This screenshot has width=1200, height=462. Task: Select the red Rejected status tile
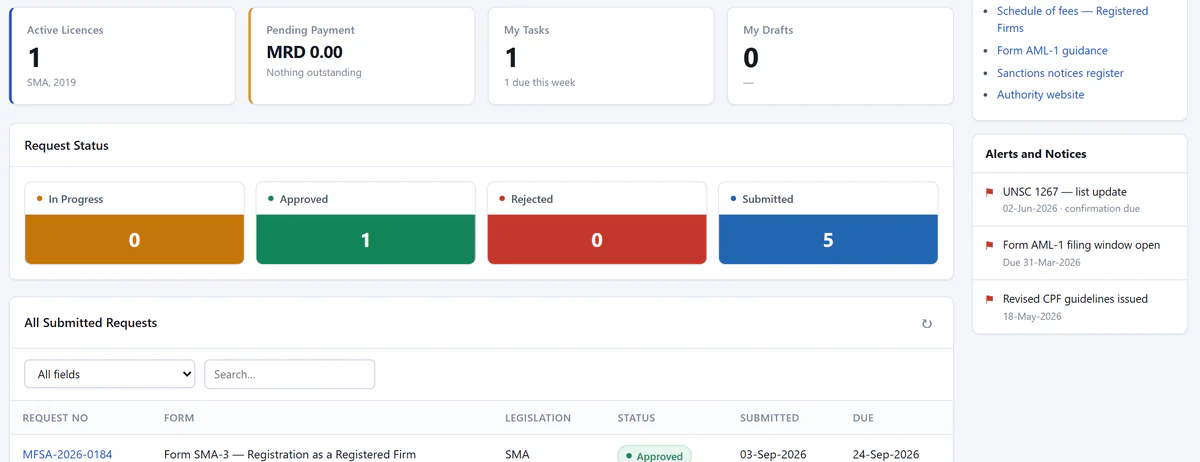[597, 223]
